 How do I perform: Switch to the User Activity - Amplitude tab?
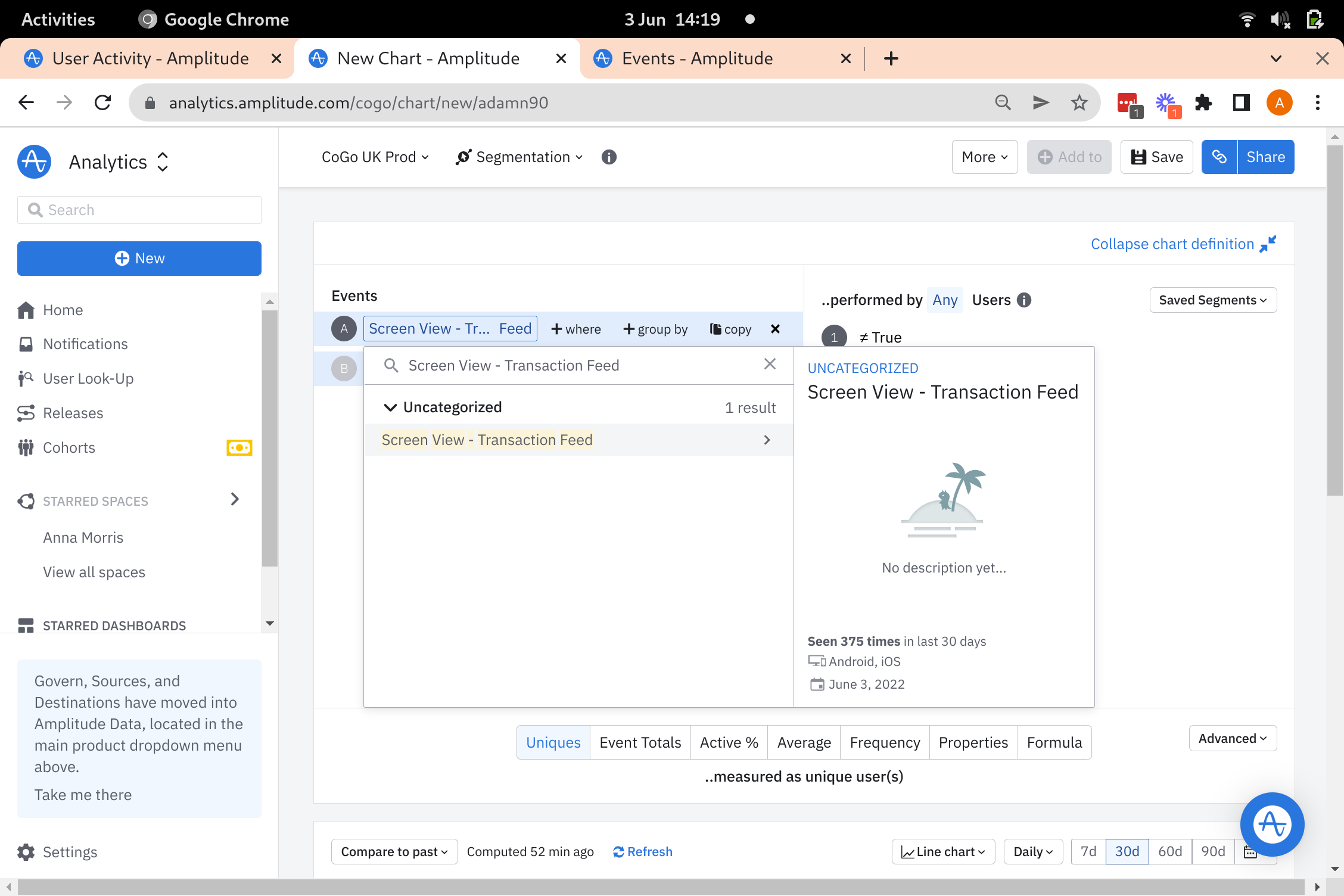click(x=150, y=58)
